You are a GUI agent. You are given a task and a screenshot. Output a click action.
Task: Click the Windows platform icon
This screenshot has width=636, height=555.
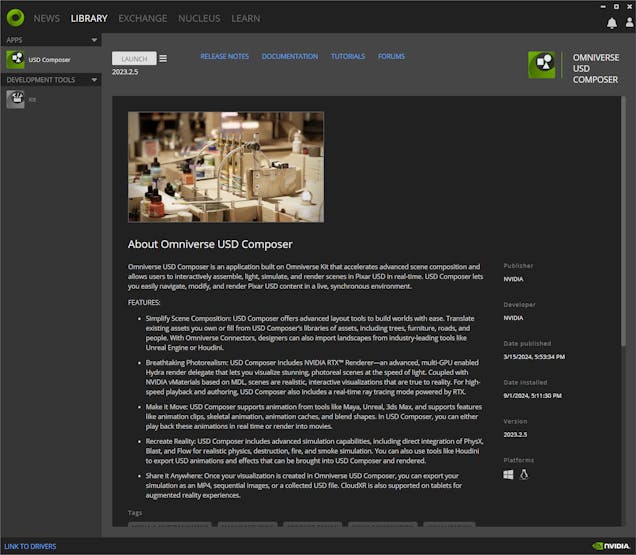(508, 474)
